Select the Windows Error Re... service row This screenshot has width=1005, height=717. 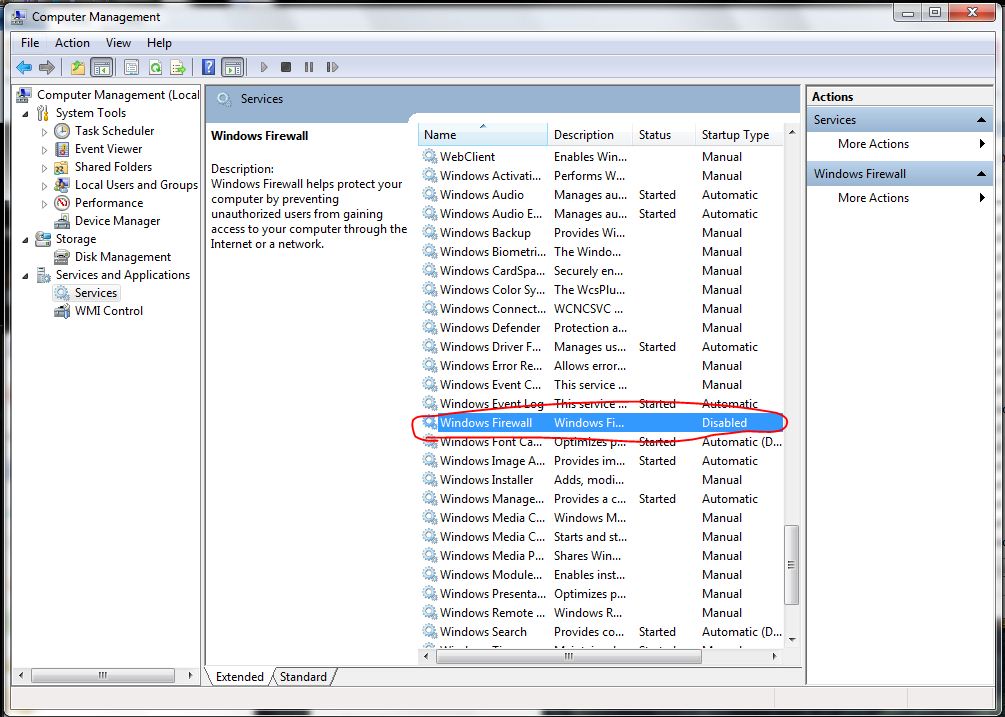(x=601, y=366)
